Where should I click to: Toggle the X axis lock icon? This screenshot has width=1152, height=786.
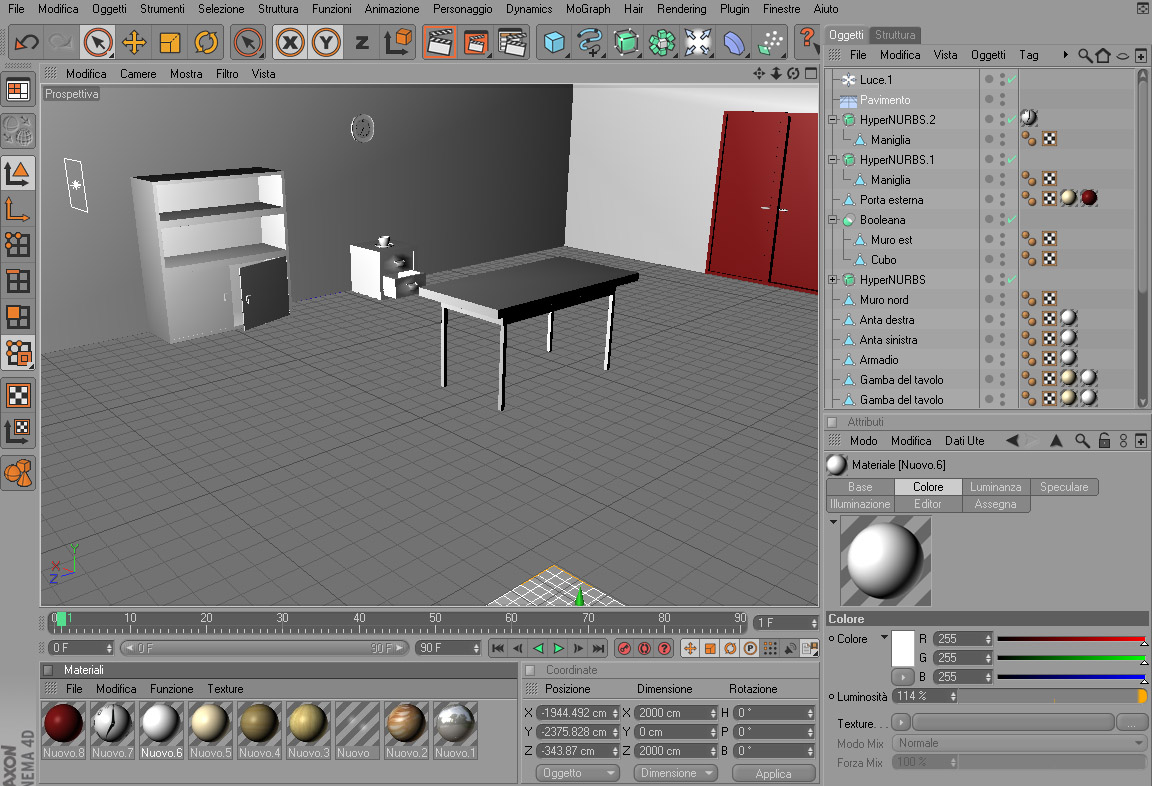coord(290,43)
